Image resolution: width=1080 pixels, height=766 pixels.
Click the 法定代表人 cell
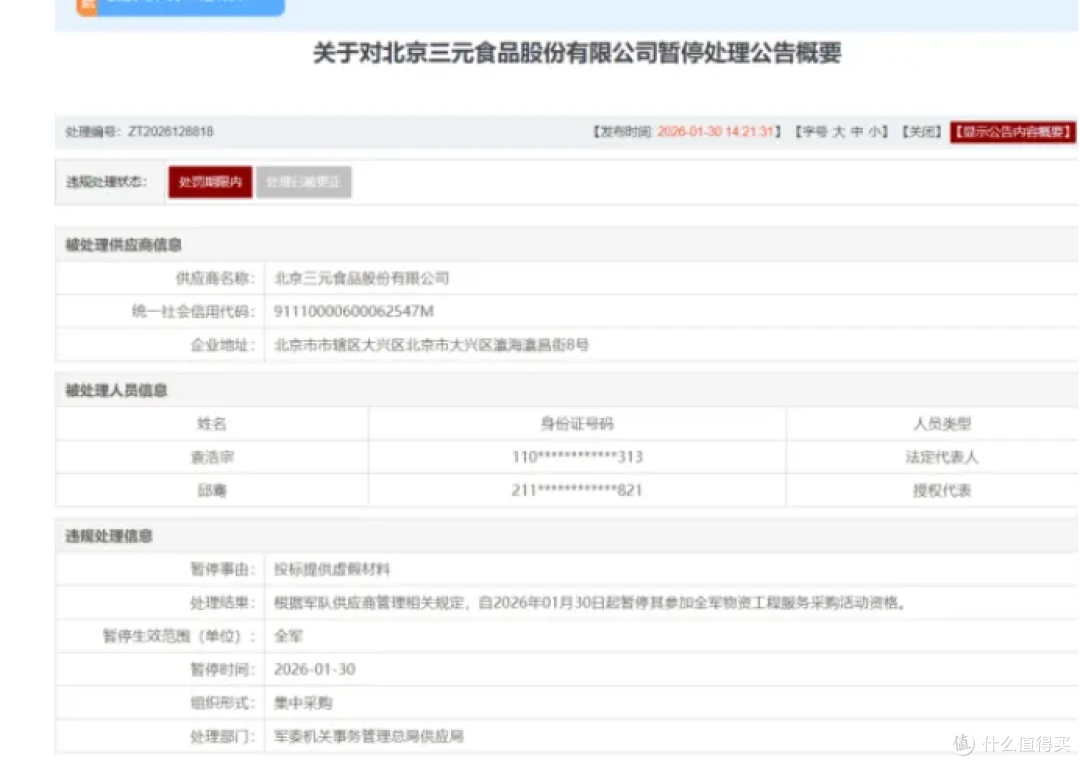click(942, 457)
